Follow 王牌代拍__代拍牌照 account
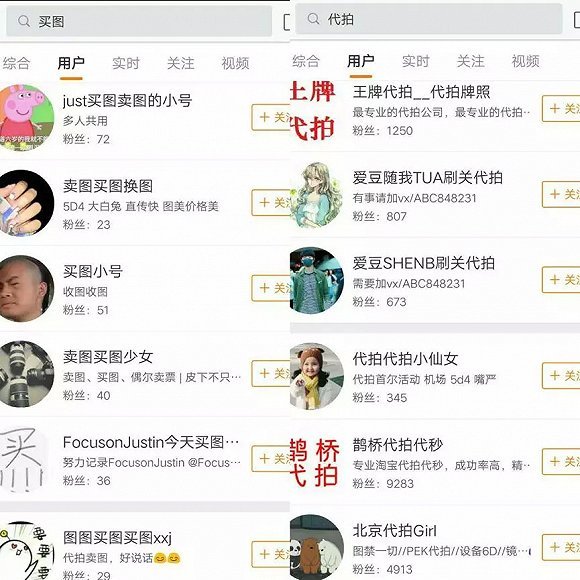Image resolution: width=580 pixels, height=580 pixels. point(561,108)
